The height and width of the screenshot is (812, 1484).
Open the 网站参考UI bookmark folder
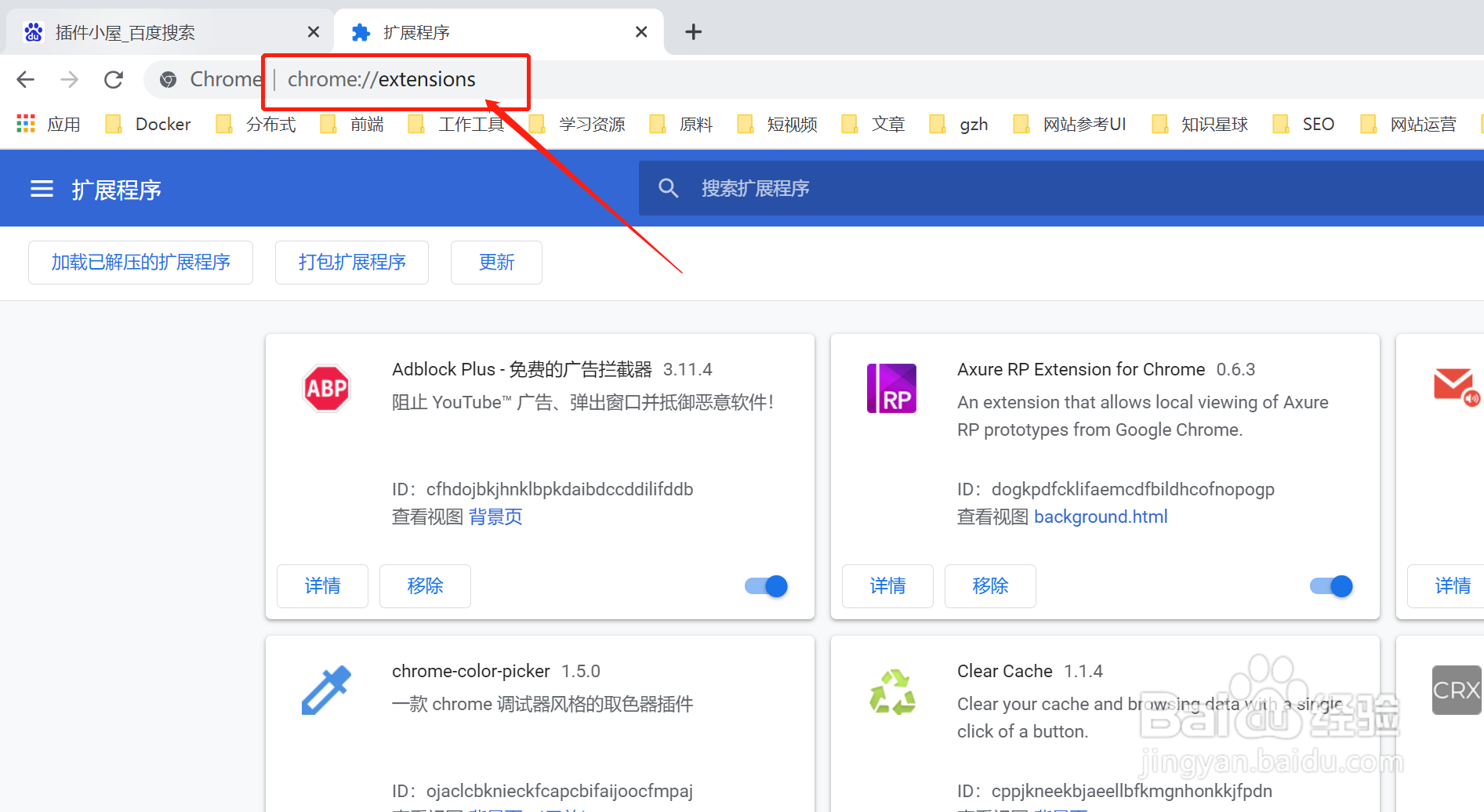1069,124
